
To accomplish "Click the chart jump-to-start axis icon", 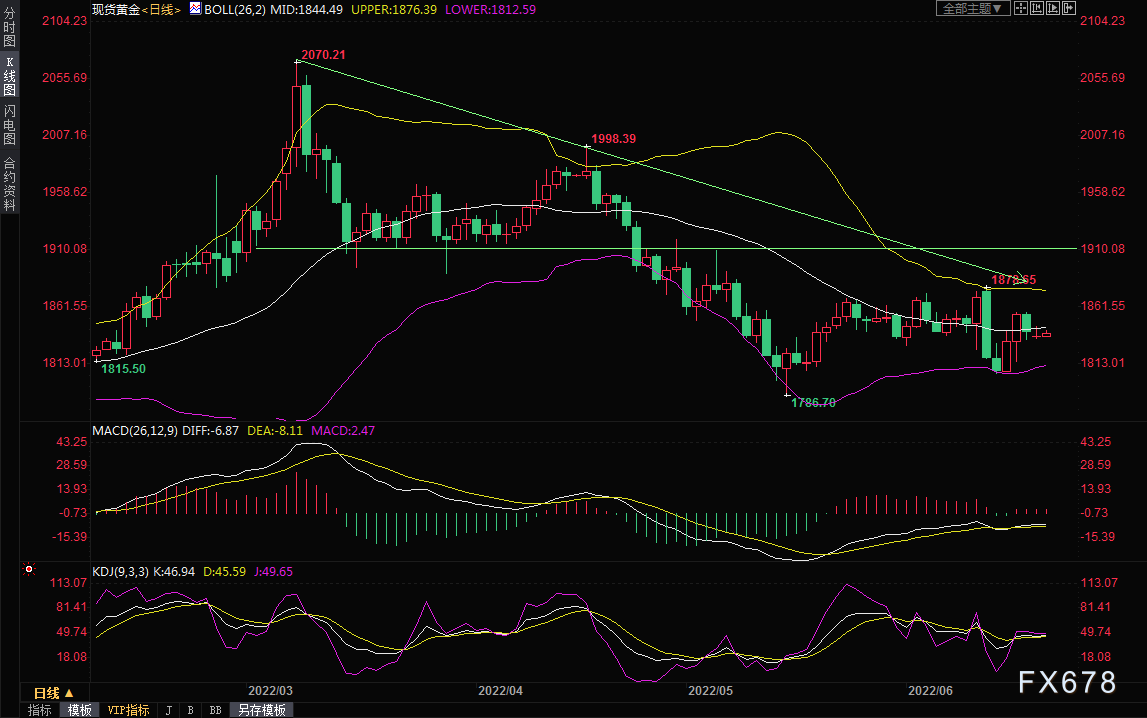I will point(1037,8).
